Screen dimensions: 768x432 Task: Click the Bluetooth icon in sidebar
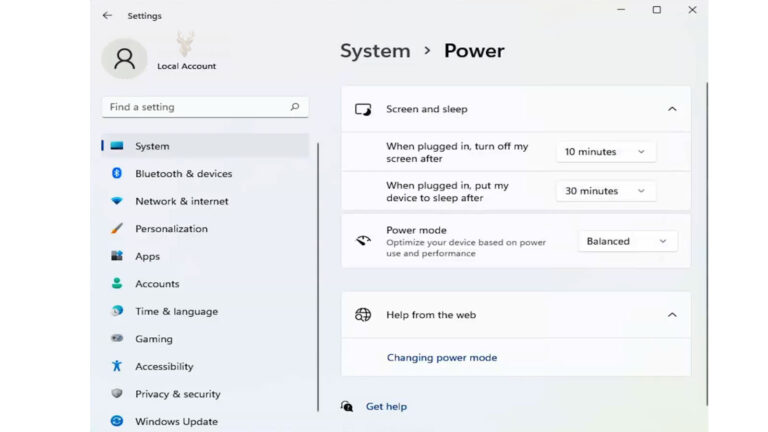[117, 173]
